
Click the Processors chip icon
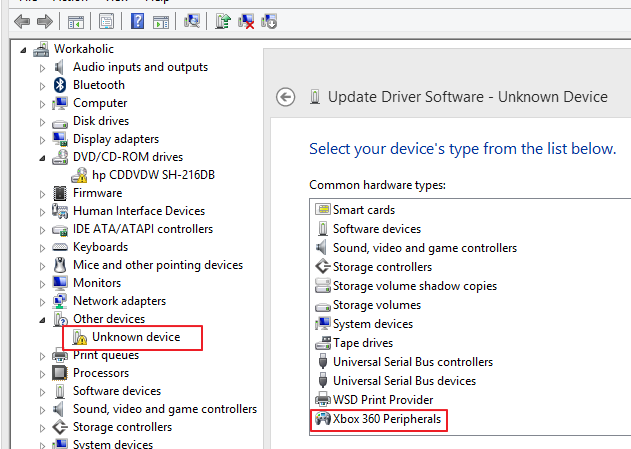click(60, 373)
